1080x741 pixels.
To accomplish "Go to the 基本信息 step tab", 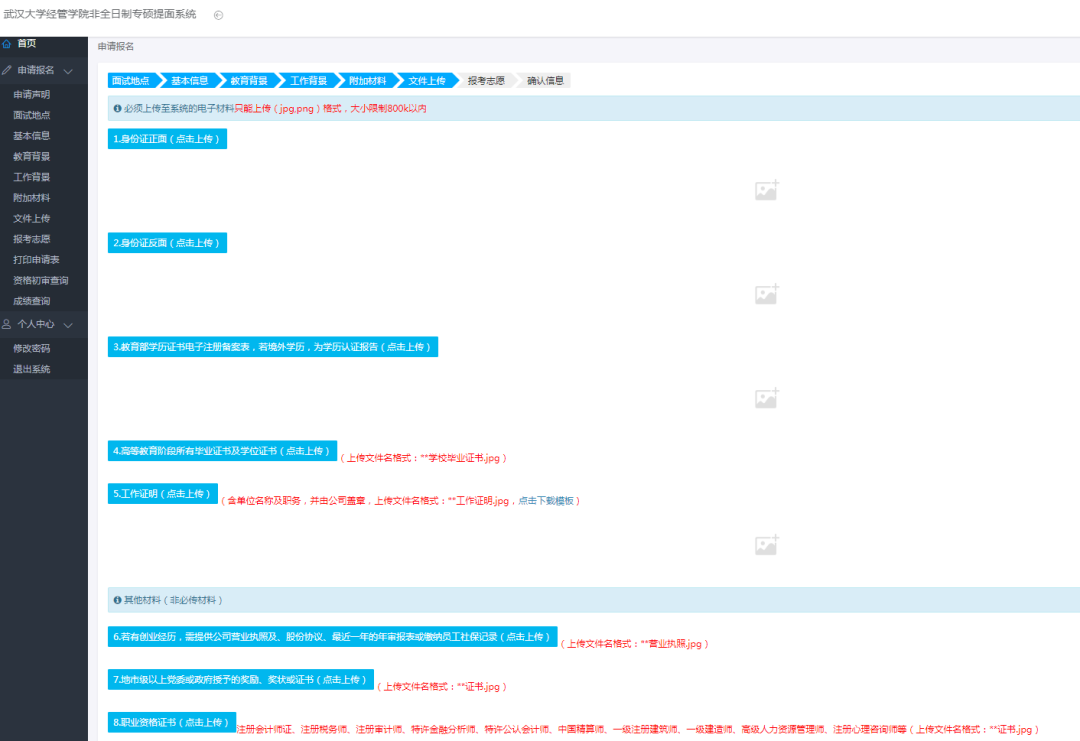I will [189, 81].
